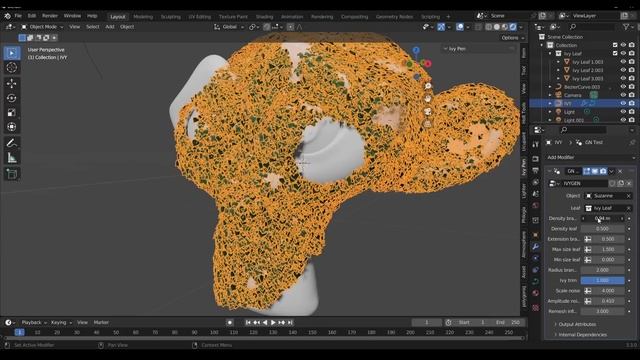Open the viewport Add menu
Screen dimensions: 640x360
pos(110,27)
